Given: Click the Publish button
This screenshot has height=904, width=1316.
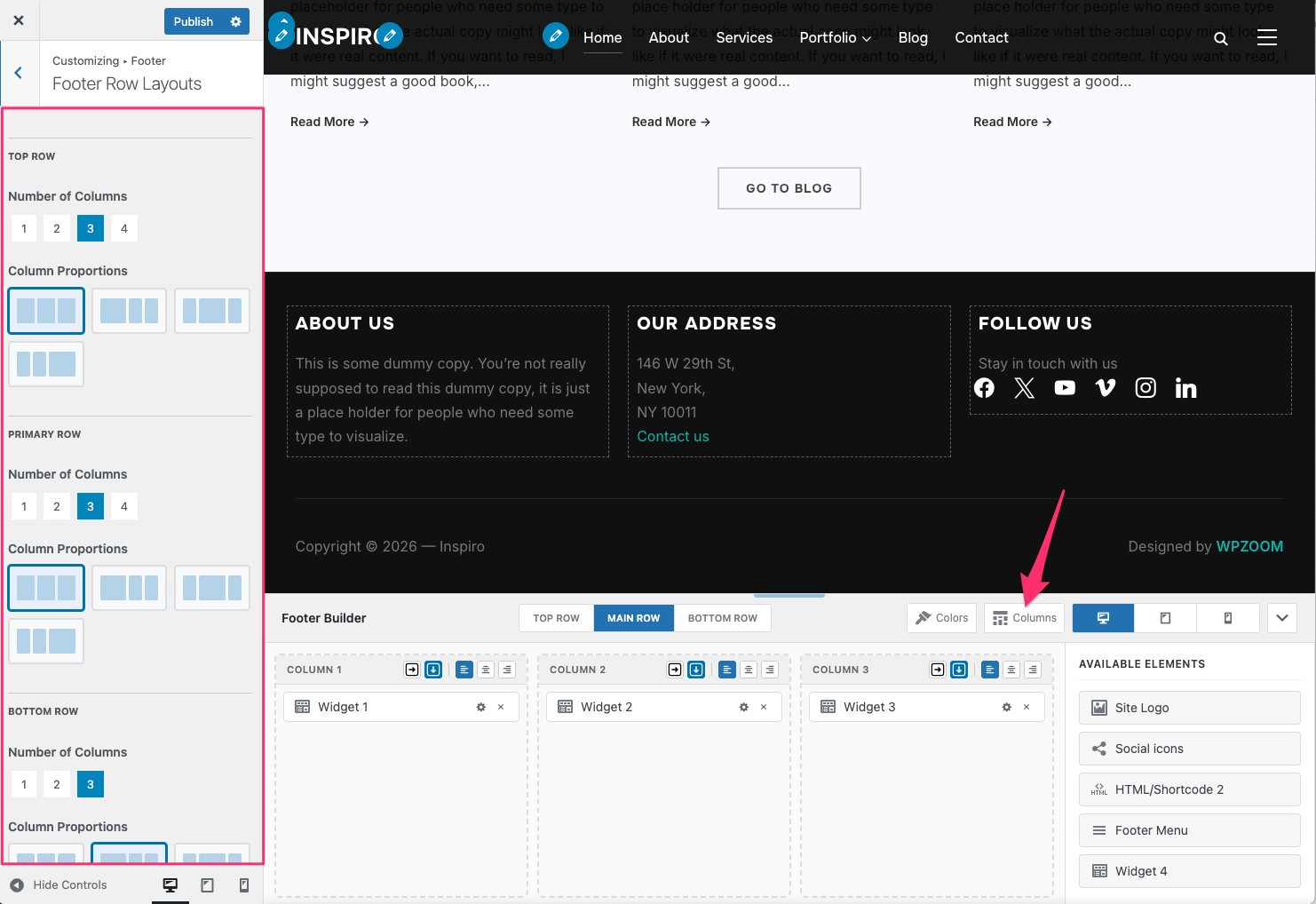Looking at the screenshot, I should (x=194, y=21).
